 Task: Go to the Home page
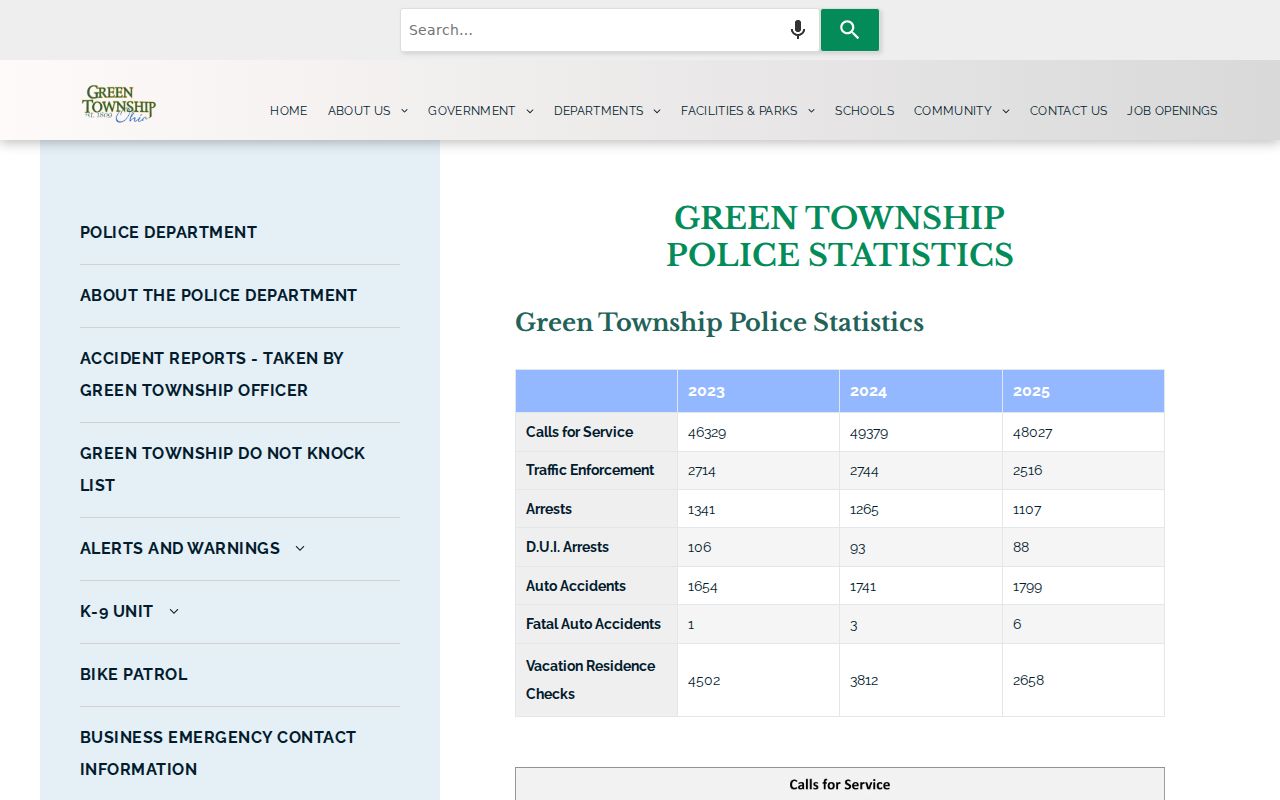click(289, 111)
